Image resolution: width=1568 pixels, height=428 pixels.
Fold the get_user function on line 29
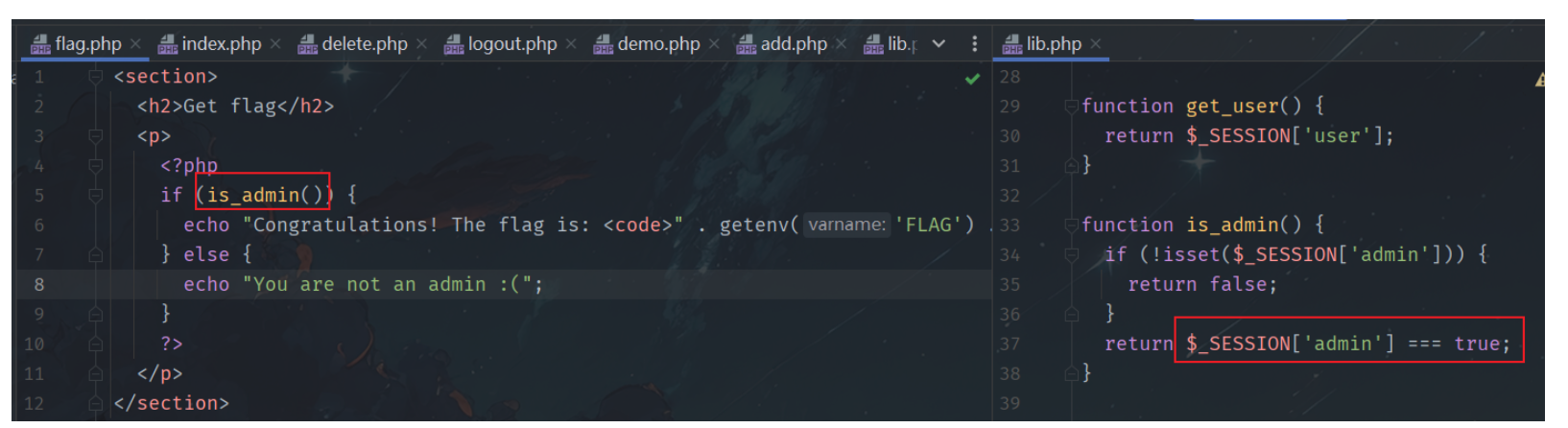point(1071,107)
